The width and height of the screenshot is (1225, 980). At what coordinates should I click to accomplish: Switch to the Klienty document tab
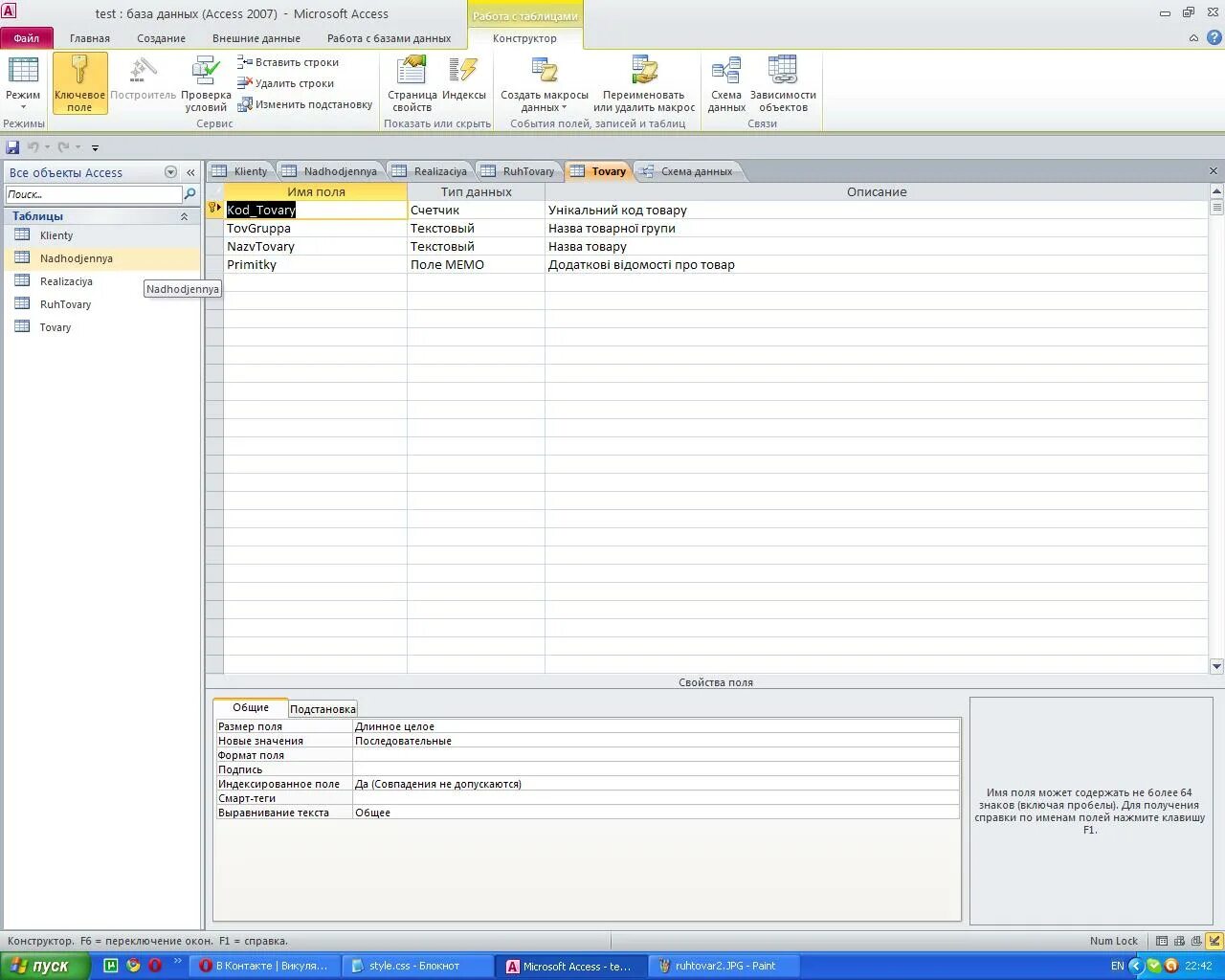tap(240, 171)
